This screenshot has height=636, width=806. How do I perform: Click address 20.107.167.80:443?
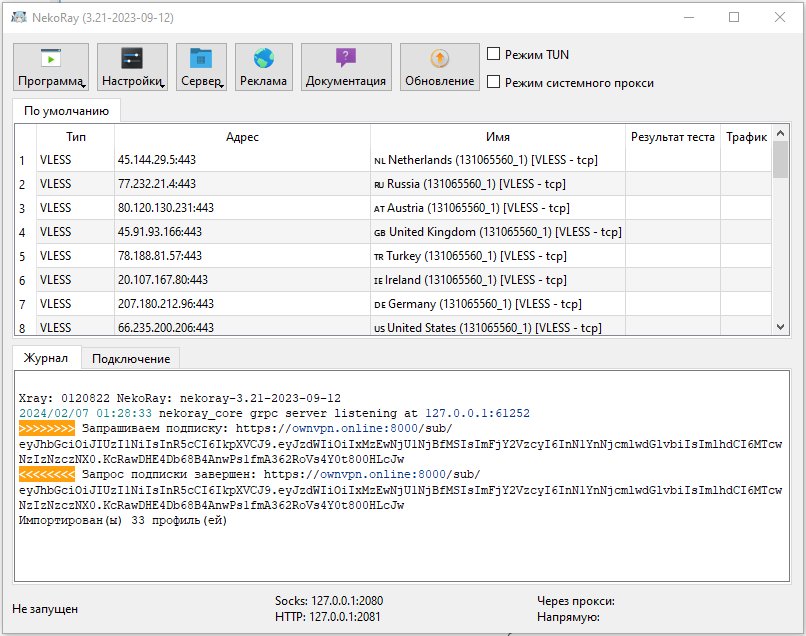click(163, 280)
